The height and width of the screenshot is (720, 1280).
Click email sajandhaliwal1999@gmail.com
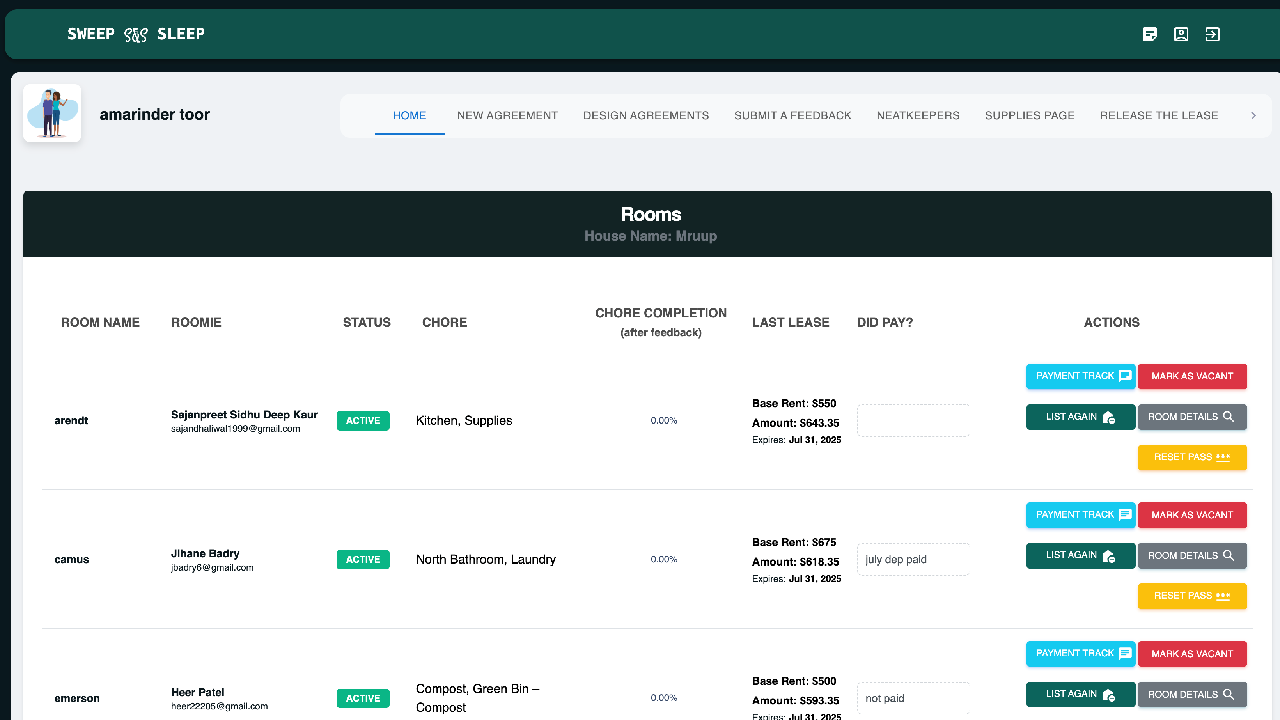236,428
